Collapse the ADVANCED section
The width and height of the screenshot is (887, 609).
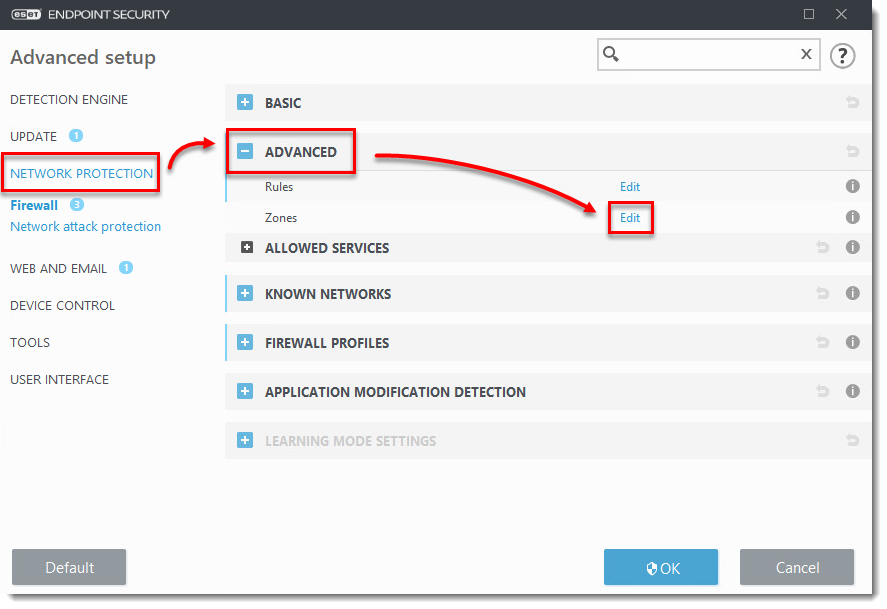point(245,151)
